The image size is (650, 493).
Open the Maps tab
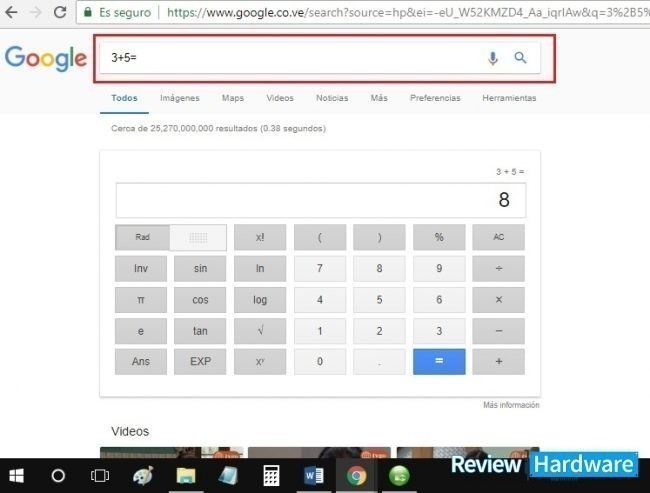tap(233, 98)
